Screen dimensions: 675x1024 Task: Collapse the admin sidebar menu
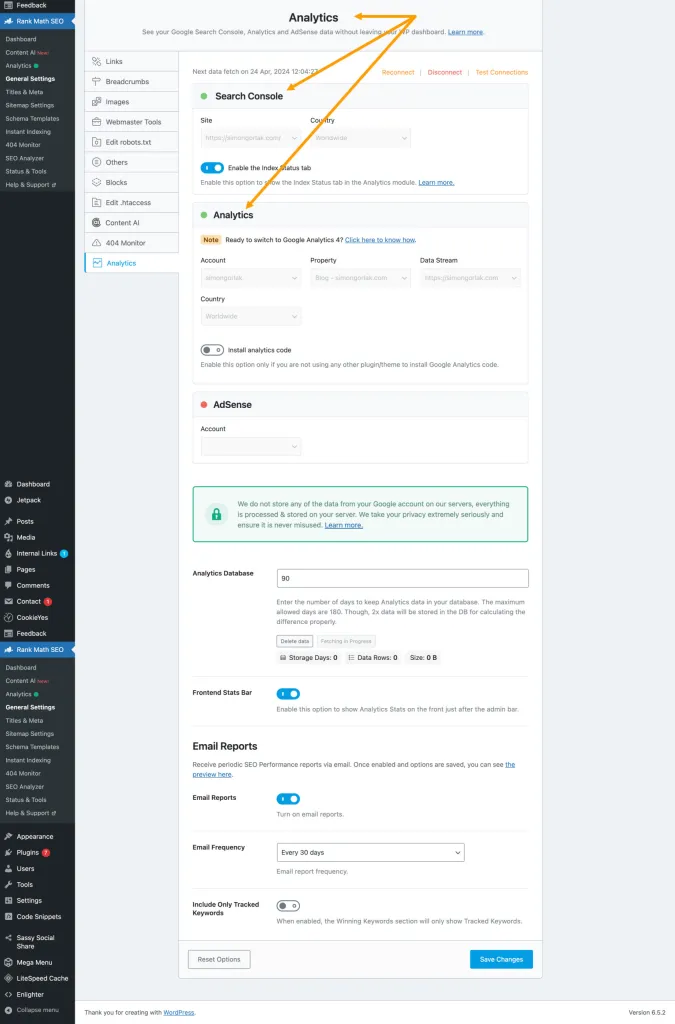[37, 1010]
